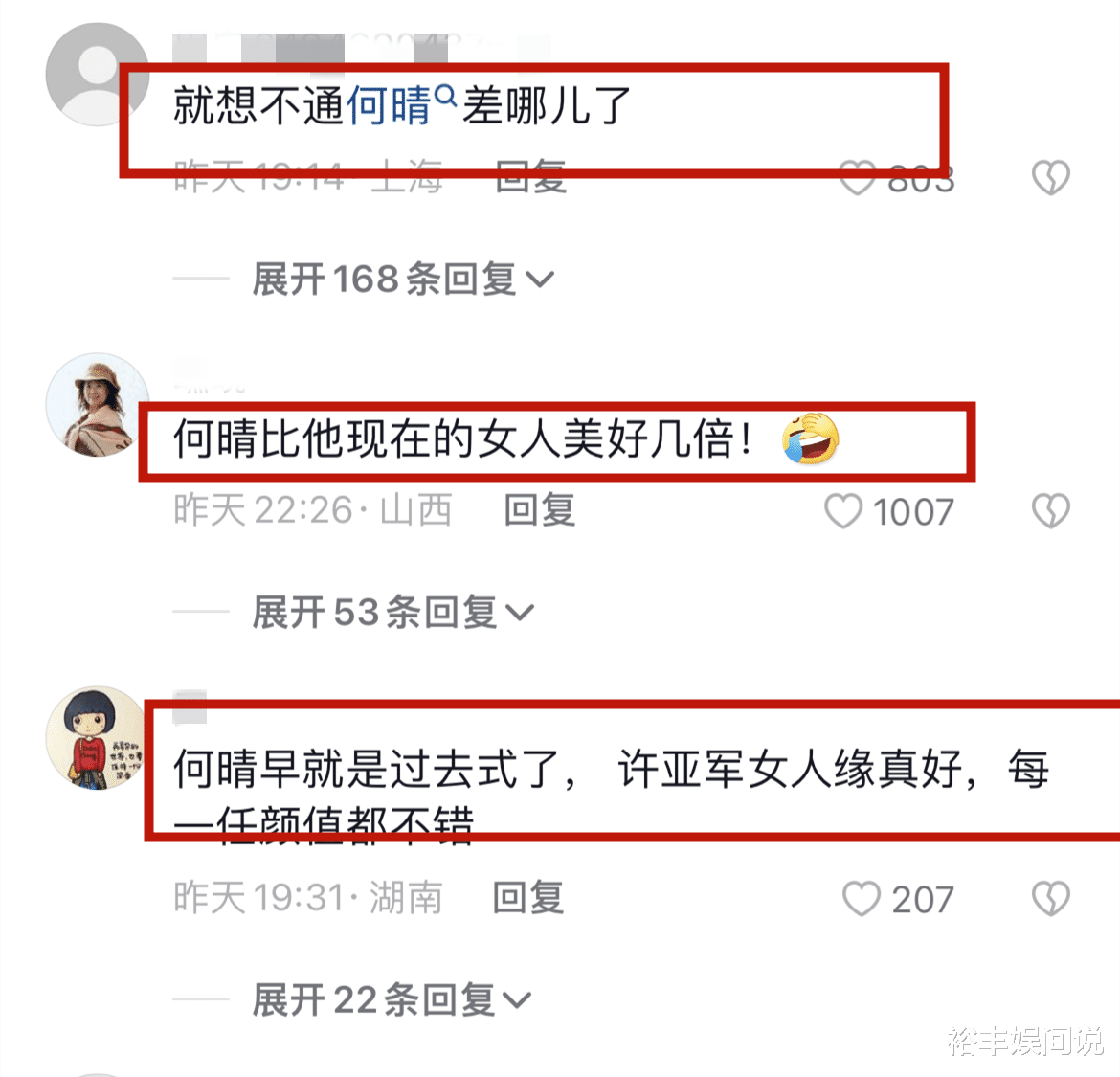This screenshot has width=1120, height=1077.
Task: Dislike the first comment via broken heart
Action: tap(1051, 177)
